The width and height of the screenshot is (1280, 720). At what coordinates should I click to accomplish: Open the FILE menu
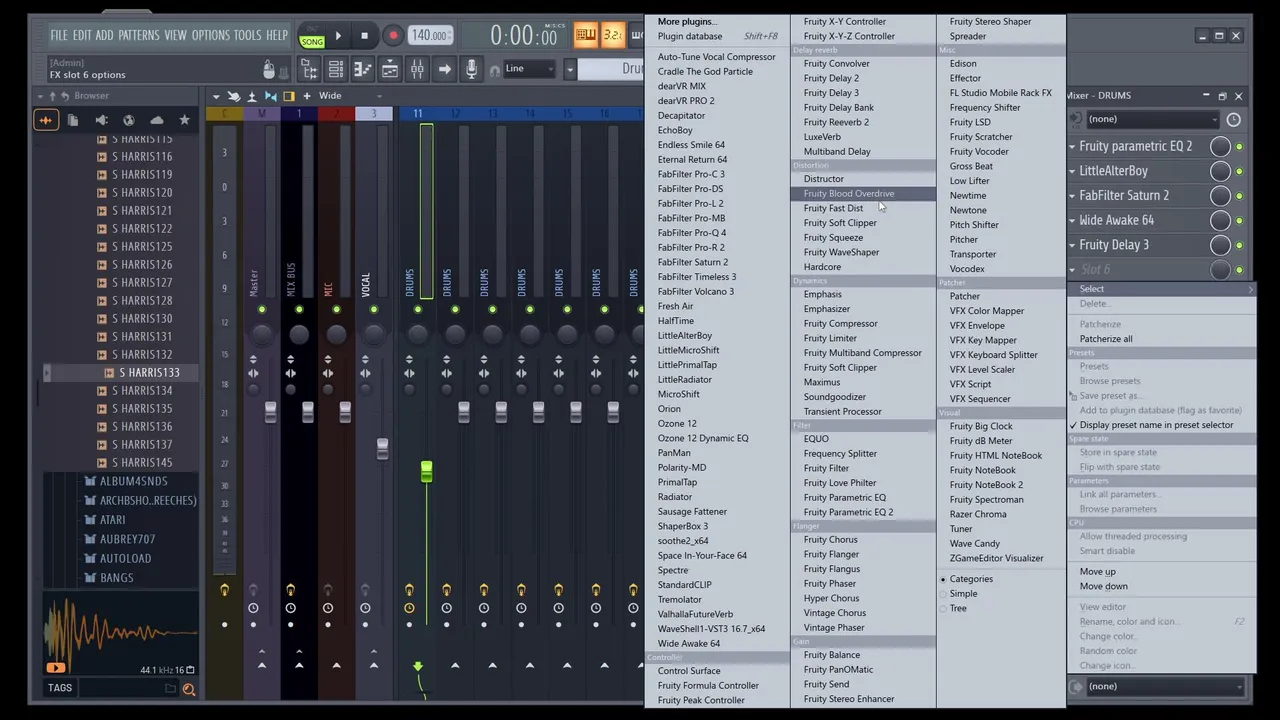click(59, 35)
